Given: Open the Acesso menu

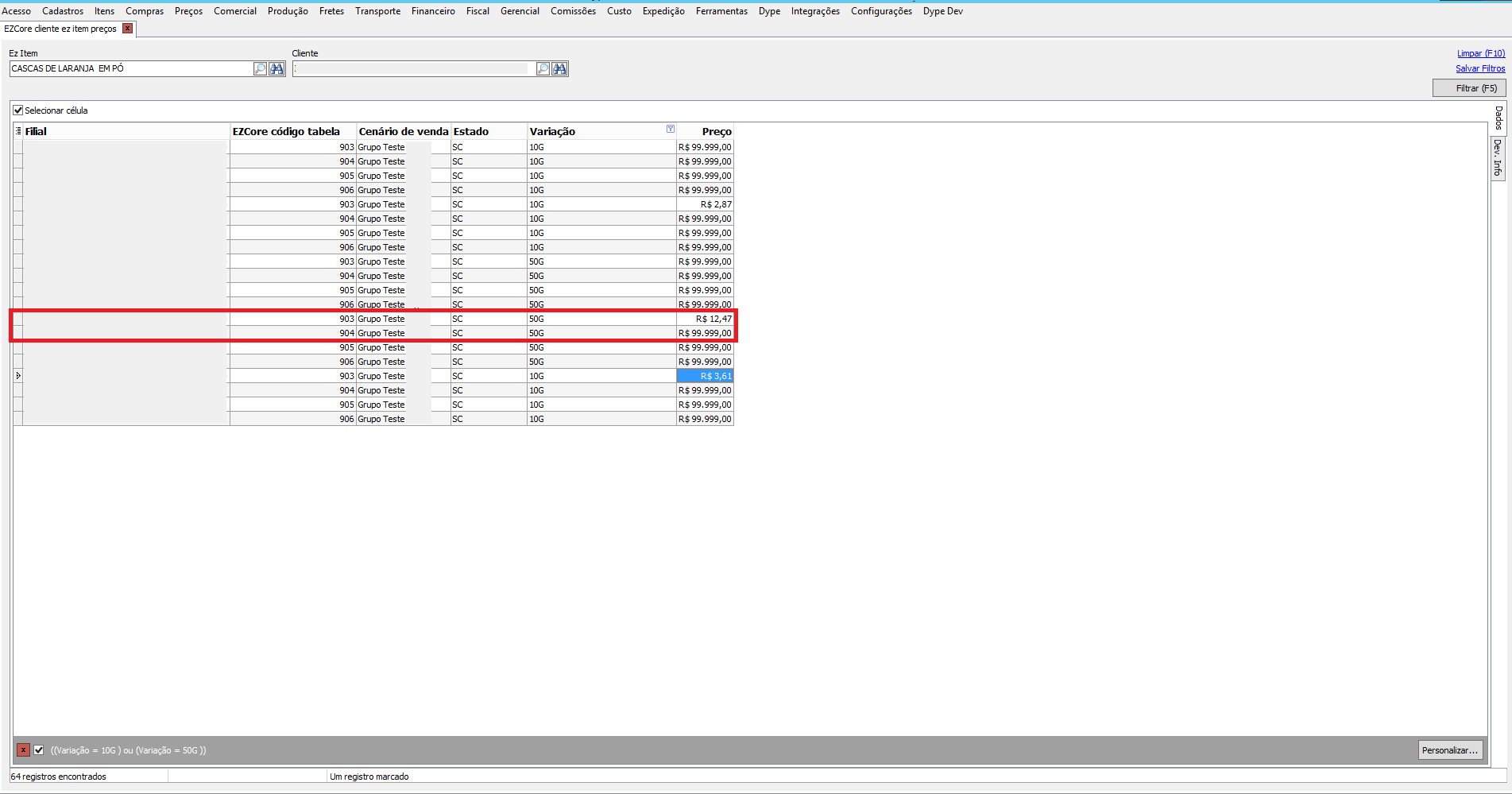Looking at the screenshot, I should (x=16, y=11).
